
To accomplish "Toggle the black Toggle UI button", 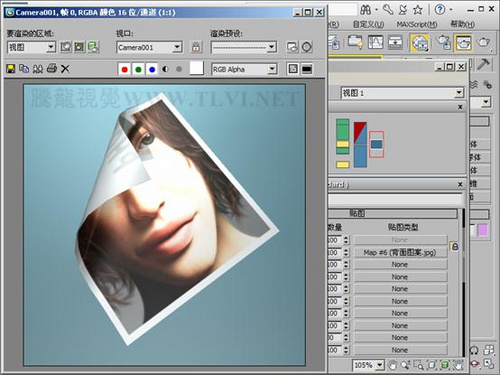I will tap(307, 69).
